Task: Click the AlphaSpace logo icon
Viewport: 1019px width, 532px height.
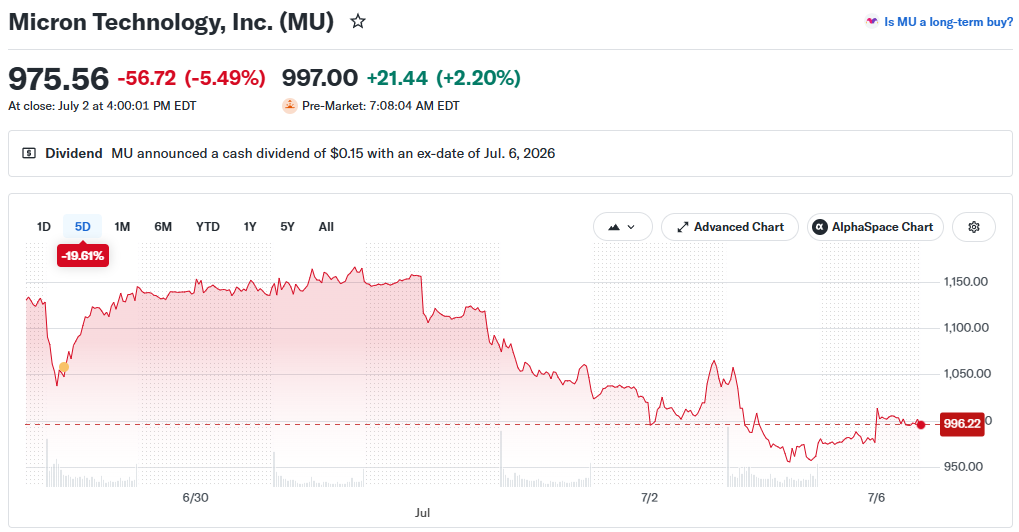Action: (x=820, y=227)
